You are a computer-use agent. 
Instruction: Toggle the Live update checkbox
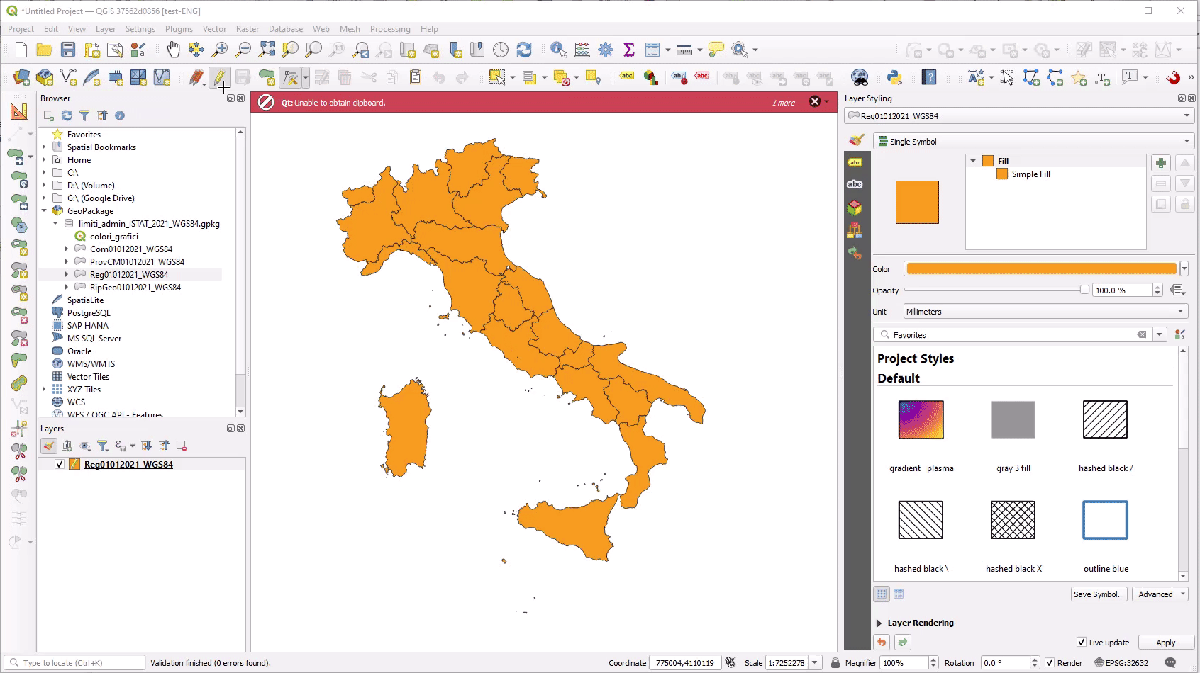pyautogui.click(x=1082, y=642)
